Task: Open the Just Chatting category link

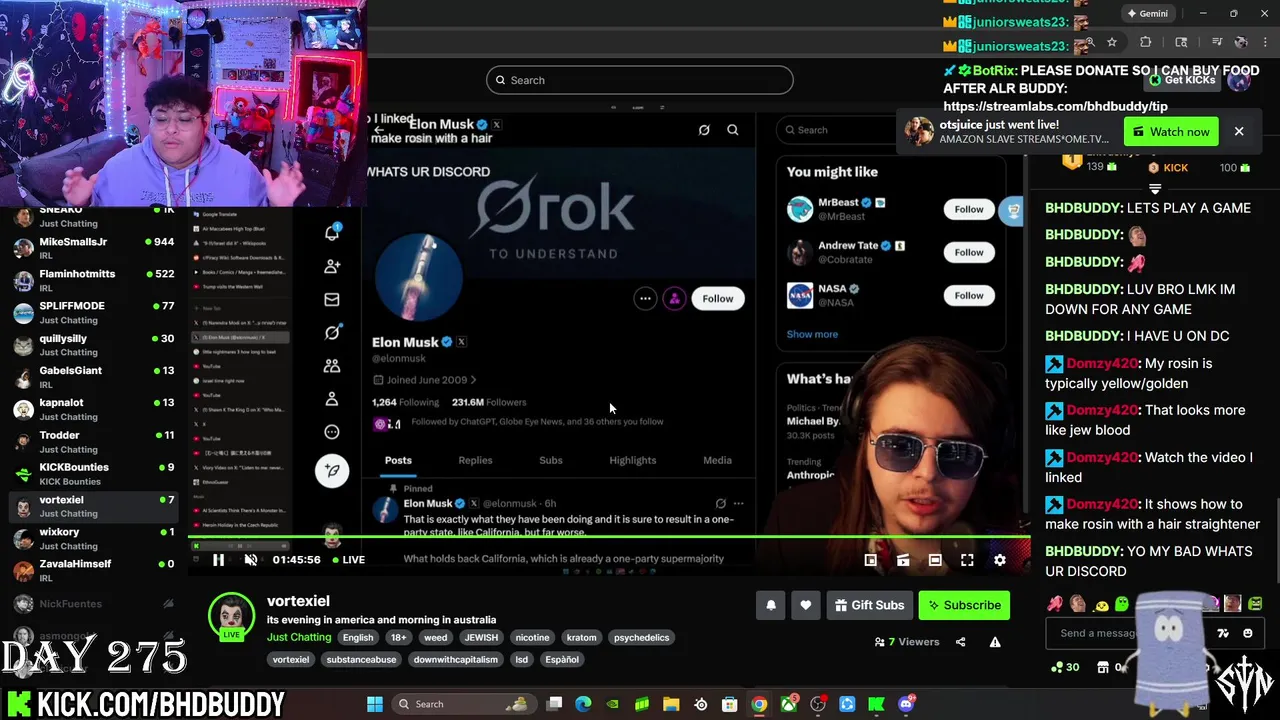Action: (299, 637)
